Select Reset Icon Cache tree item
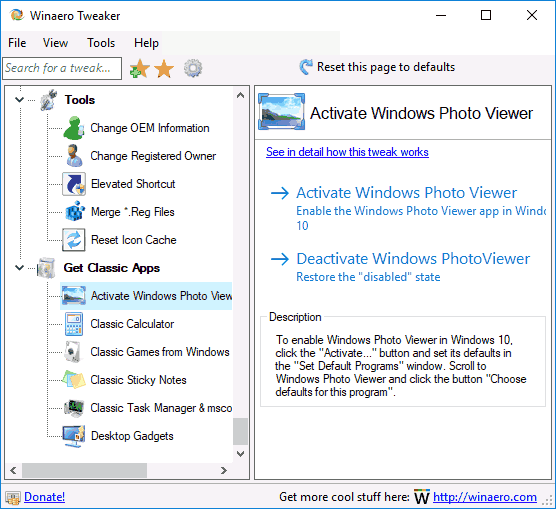 [x=134, y=240]
